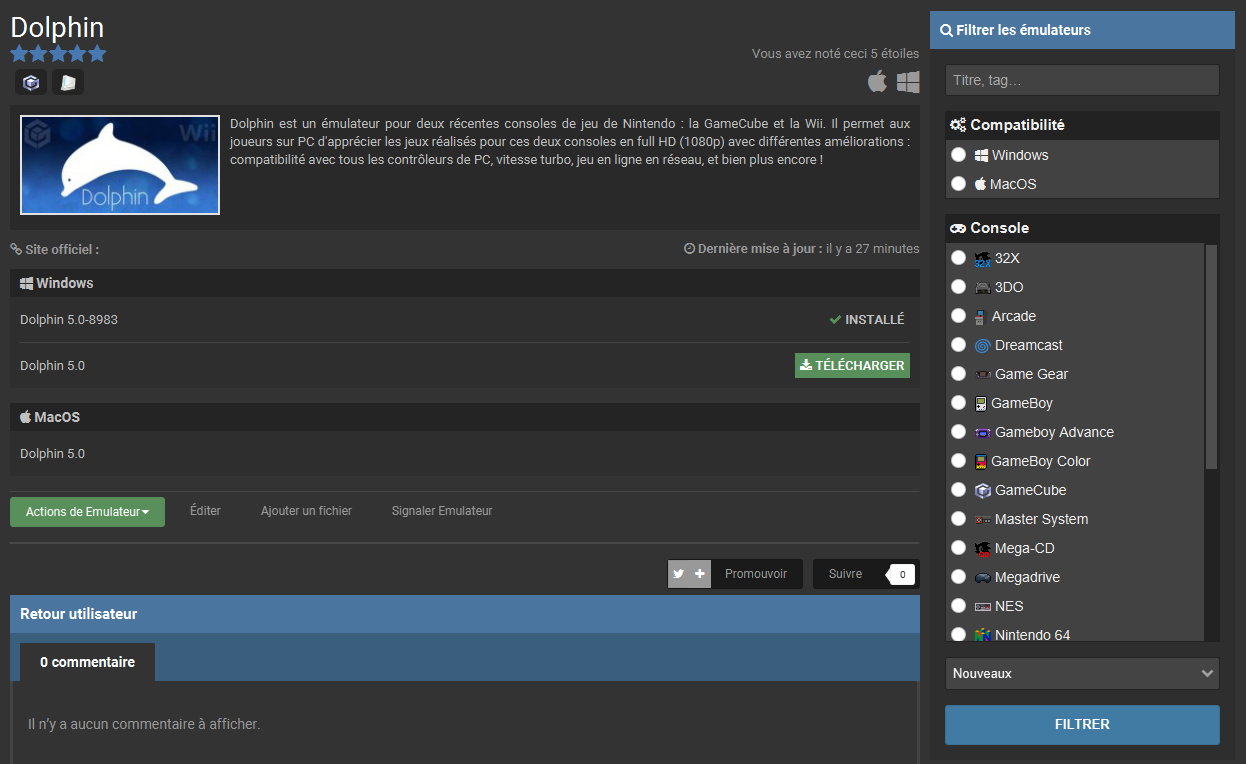Click the Windows logo in the Compatibilité filter
The height and width of the screenshot is (764, 1246).
click(x=982, y=155)
